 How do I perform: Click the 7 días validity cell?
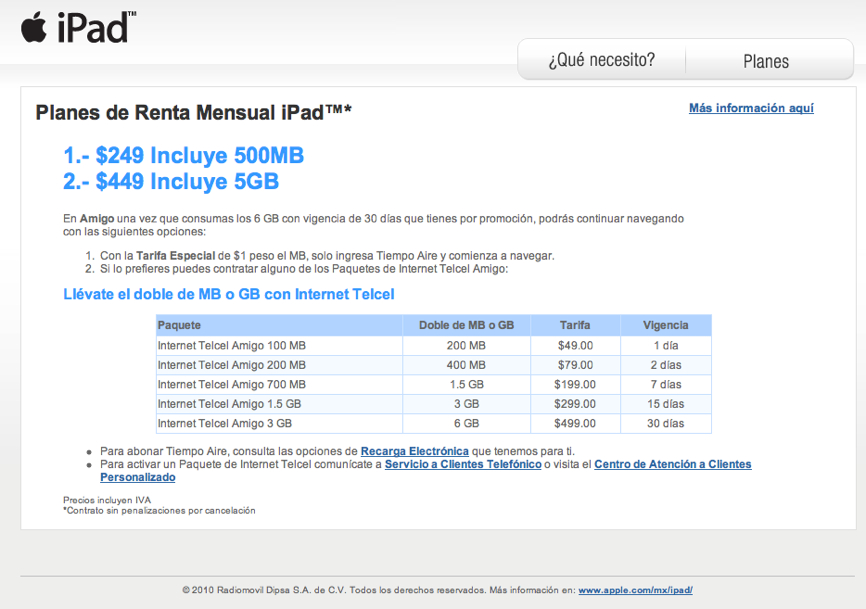click(666, 384)
